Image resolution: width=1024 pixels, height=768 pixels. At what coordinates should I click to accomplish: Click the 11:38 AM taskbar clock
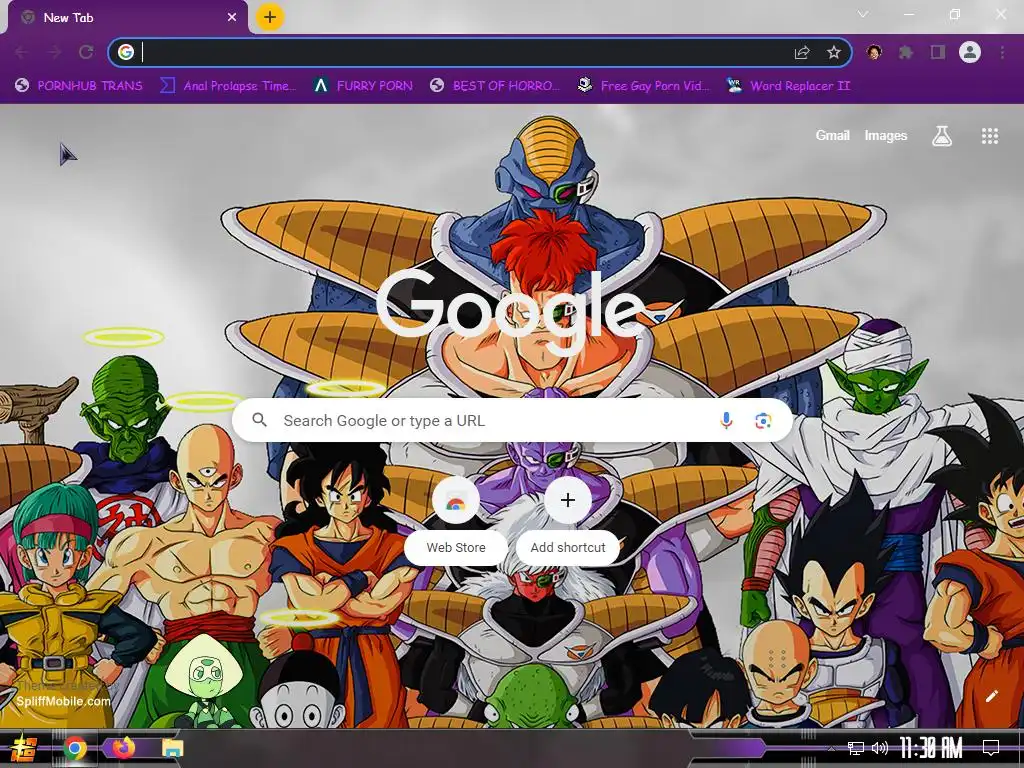click(x=931, y=748)
